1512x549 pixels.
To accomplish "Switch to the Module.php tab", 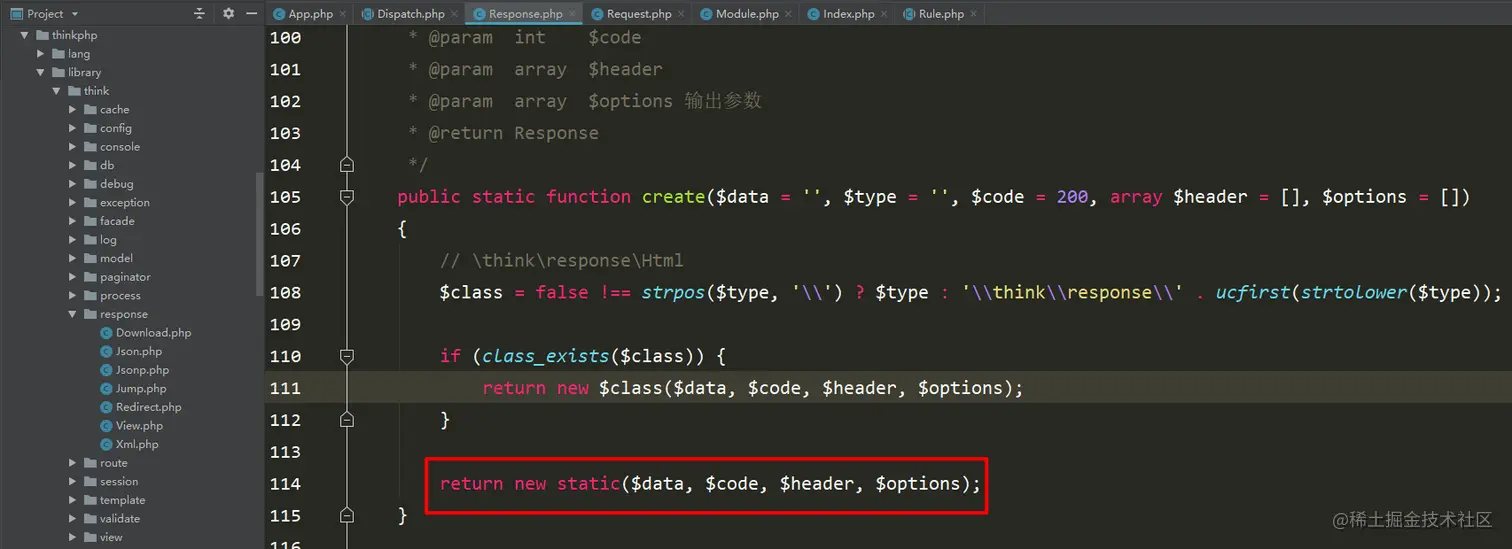I will tap(747, 14).
